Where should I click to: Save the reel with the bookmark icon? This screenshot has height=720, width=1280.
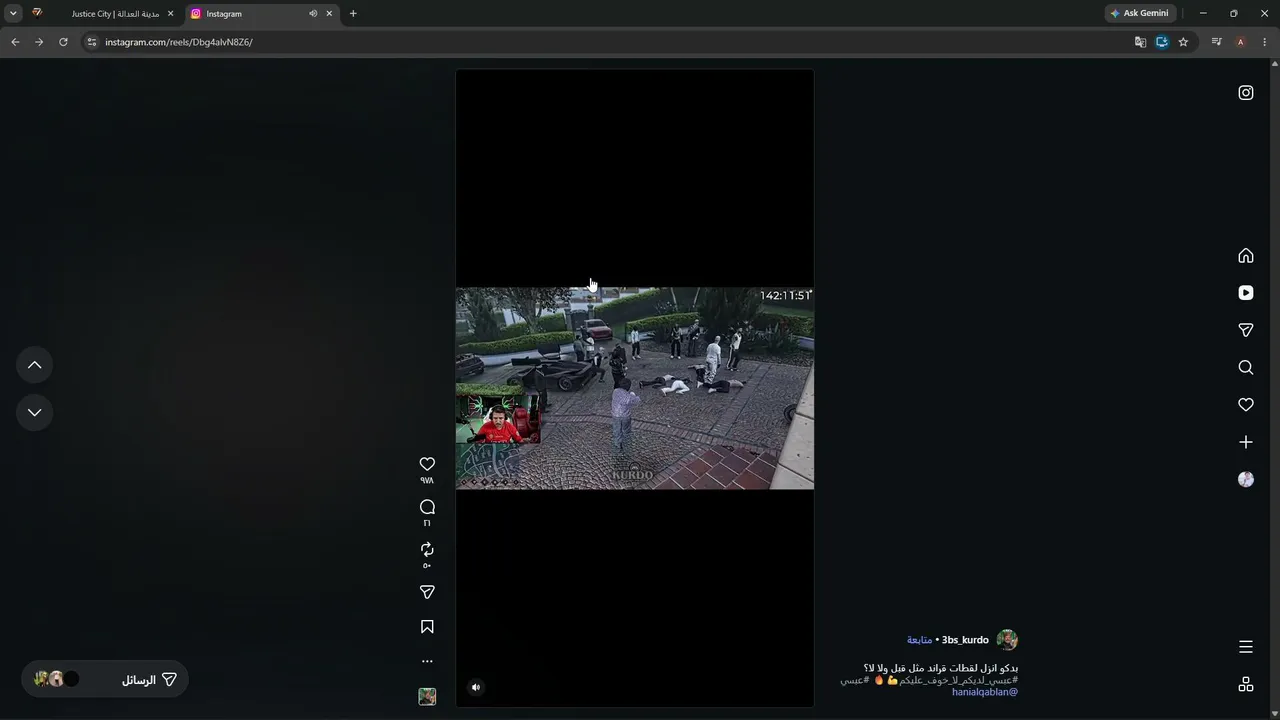click(427, 627)
